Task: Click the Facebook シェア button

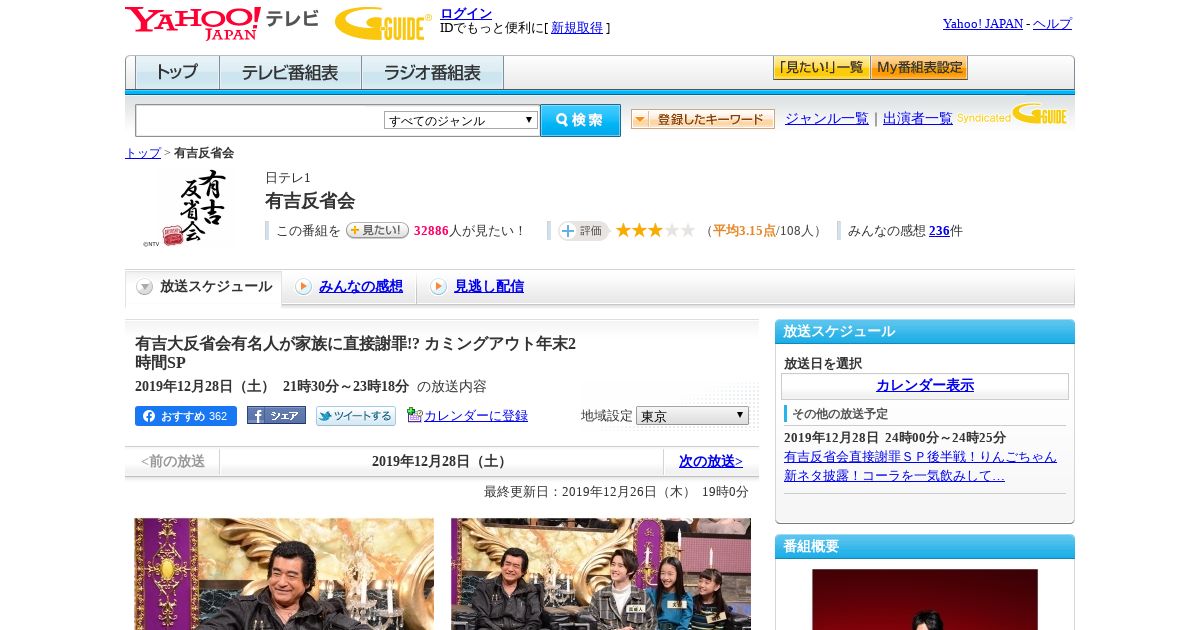Action: click(x=276, y=415)
